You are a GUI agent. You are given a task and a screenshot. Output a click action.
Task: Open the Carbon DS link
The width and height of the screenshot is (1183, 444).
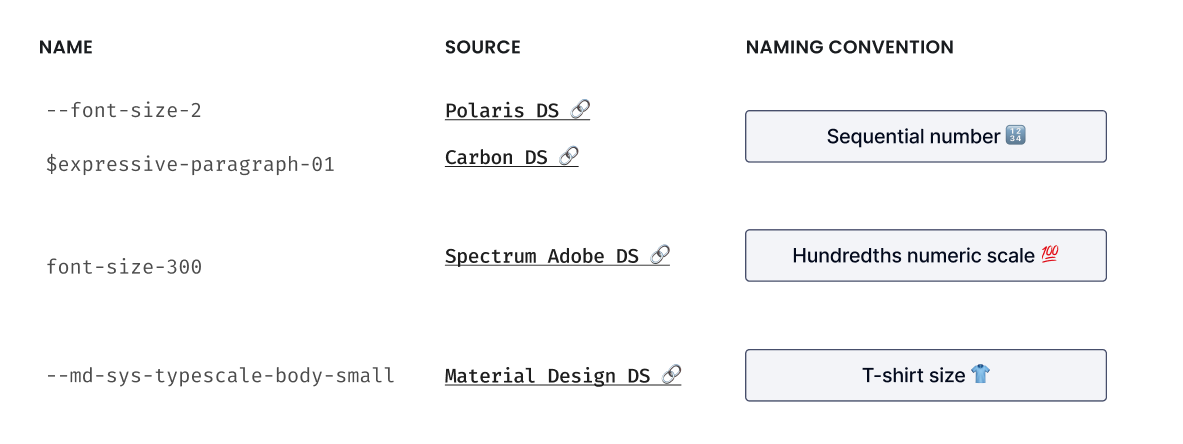(x=512, y=157)
